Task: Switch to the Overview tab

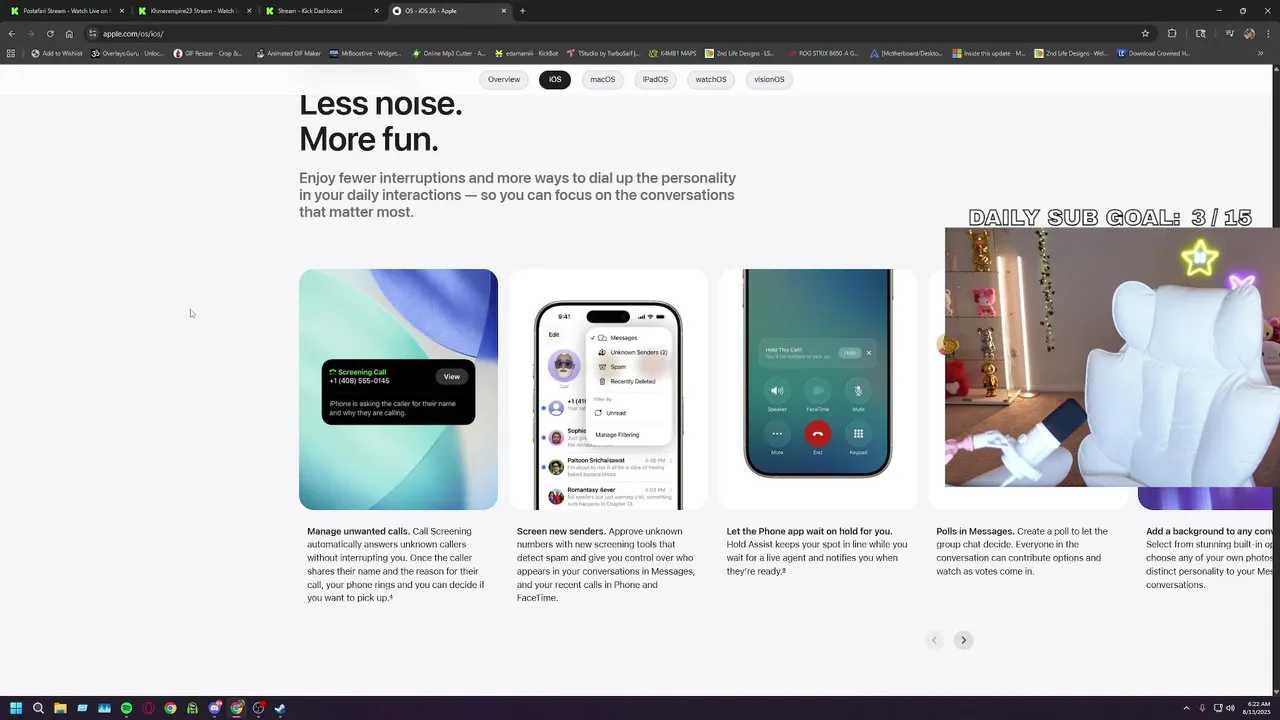Action: [504, 79]
